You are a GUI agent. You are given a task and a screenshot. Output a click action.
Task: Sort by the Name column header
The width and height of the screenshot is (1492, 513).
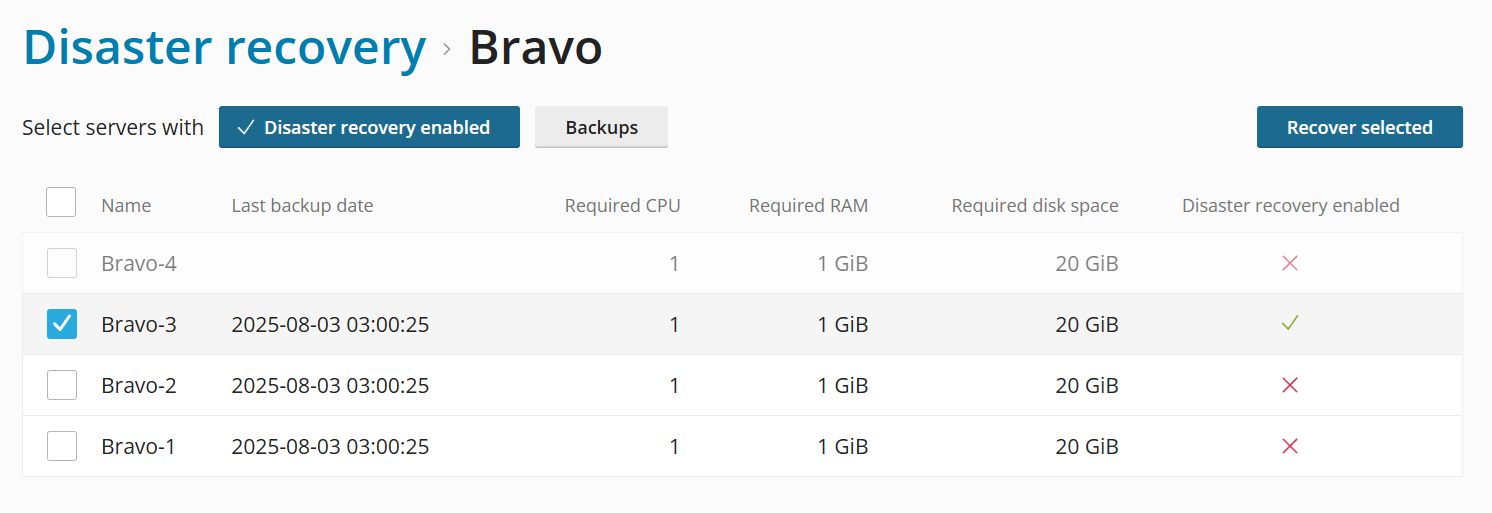point(126,206)
